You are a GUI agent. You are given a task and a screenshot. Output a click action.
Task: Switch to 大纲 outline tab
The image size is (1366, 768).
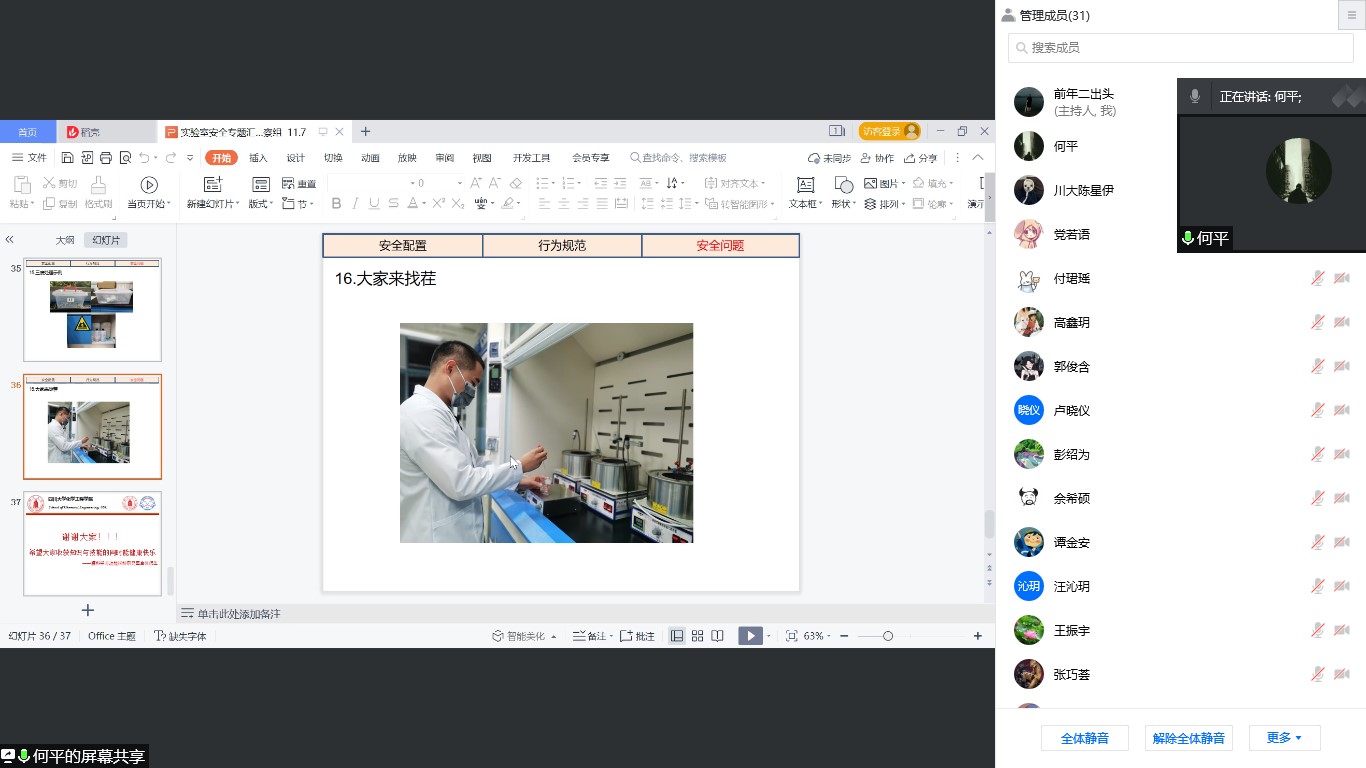point(65,240)
